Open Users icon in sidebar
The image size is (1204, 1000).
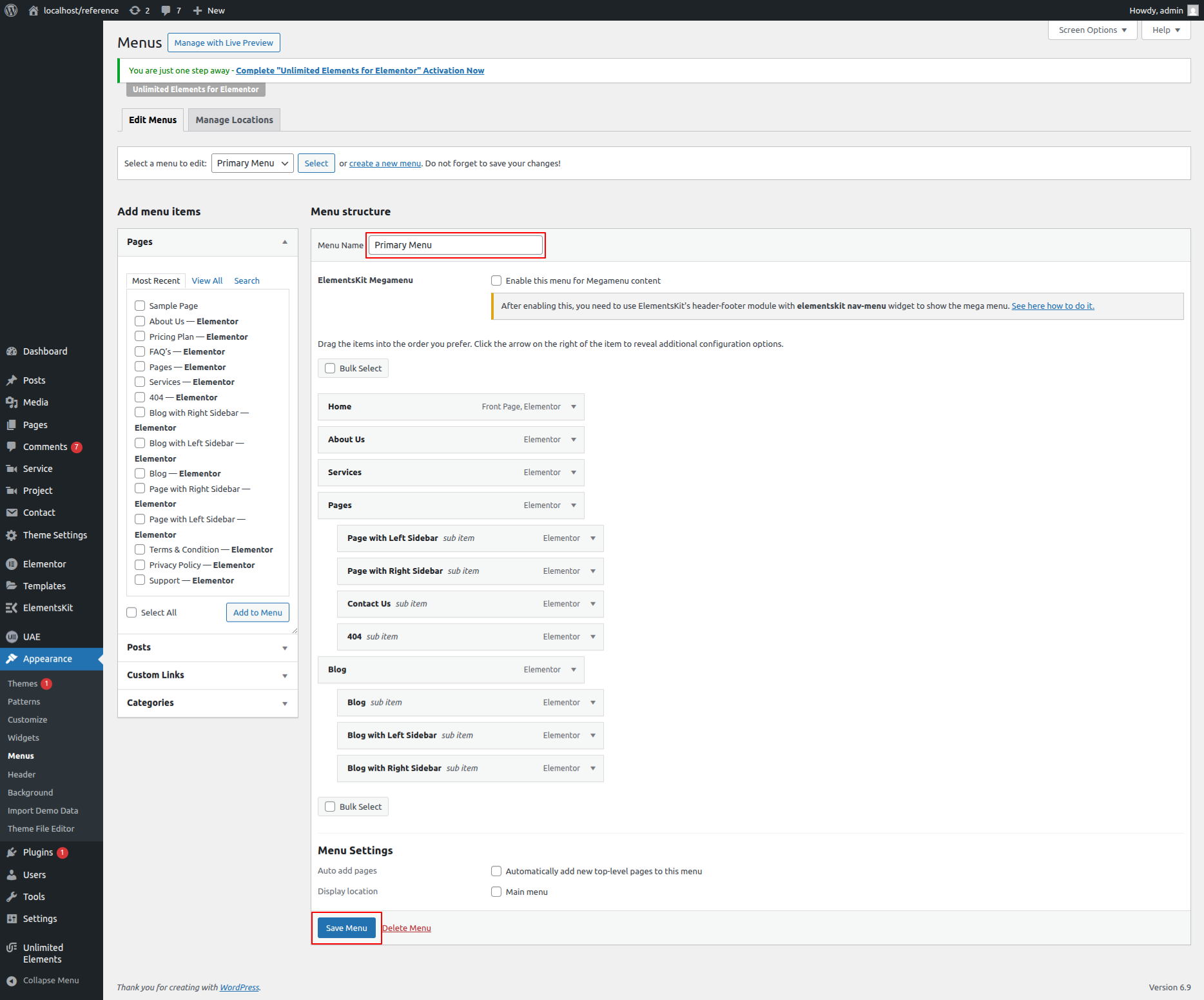pyautogui.click(x=12, y=875)
